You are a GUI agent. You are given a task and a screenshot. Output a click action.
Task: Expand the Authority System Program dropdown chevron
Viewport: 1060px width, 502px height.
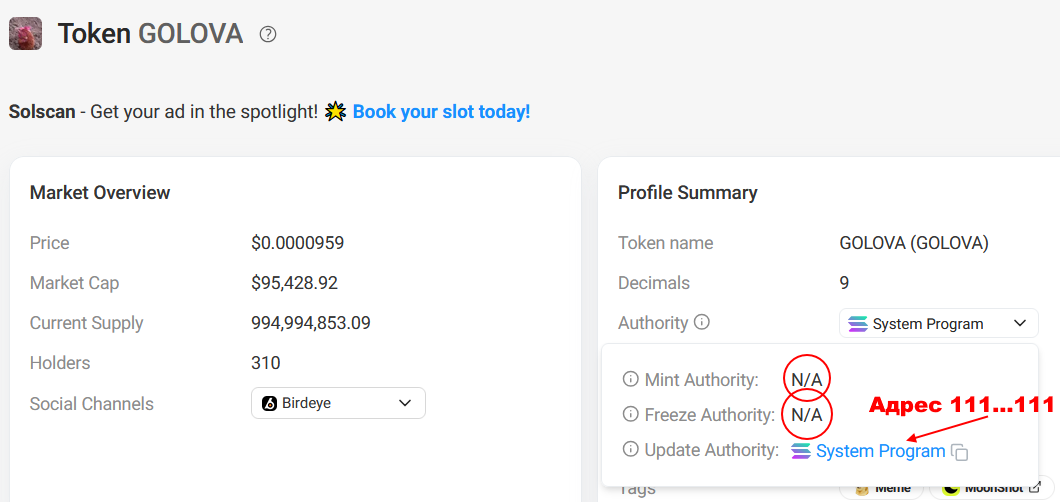[1019, 324]
